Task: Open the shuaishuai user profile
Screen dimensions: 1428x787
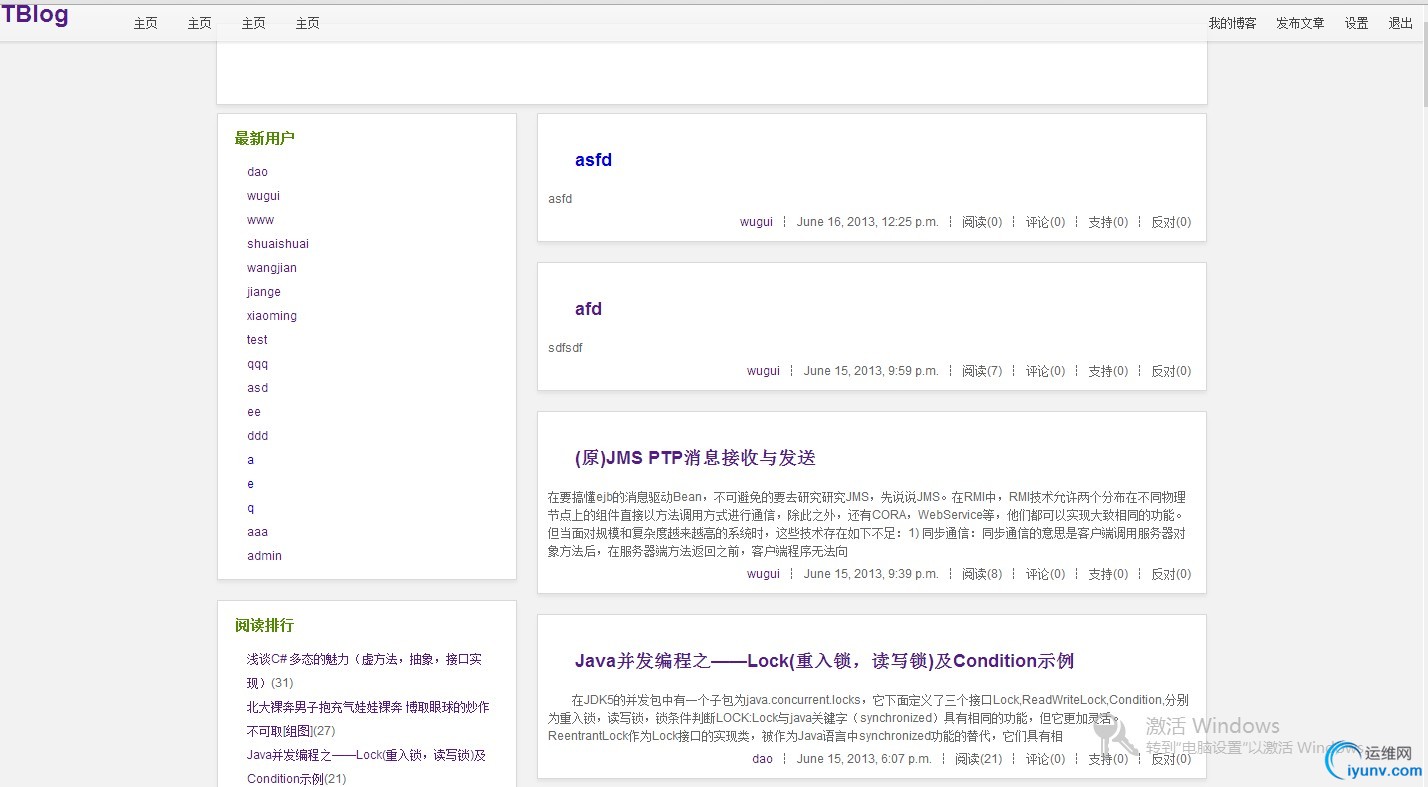Action: (278, 244)
